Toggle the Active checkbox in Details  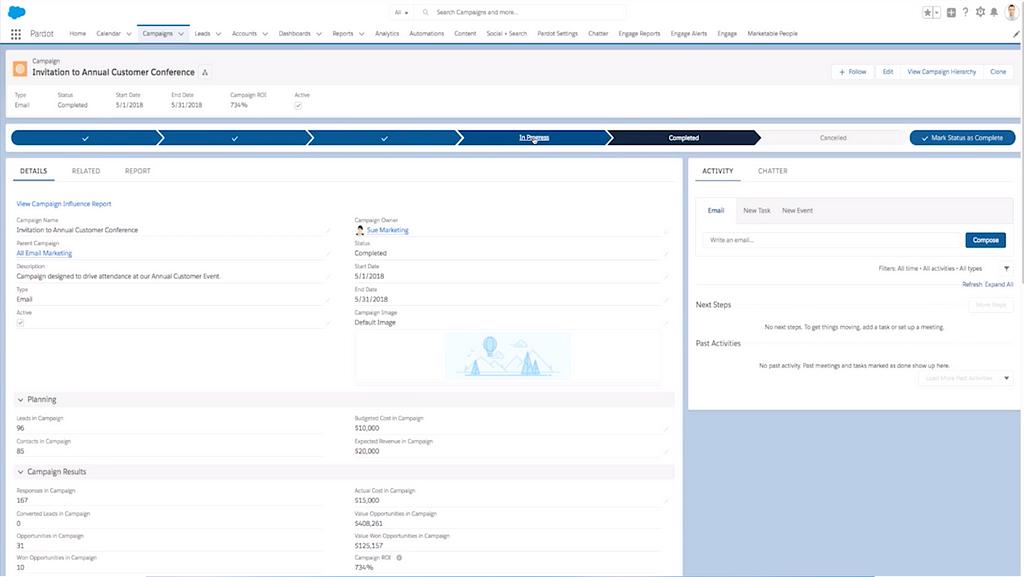[x=21, y=323]
